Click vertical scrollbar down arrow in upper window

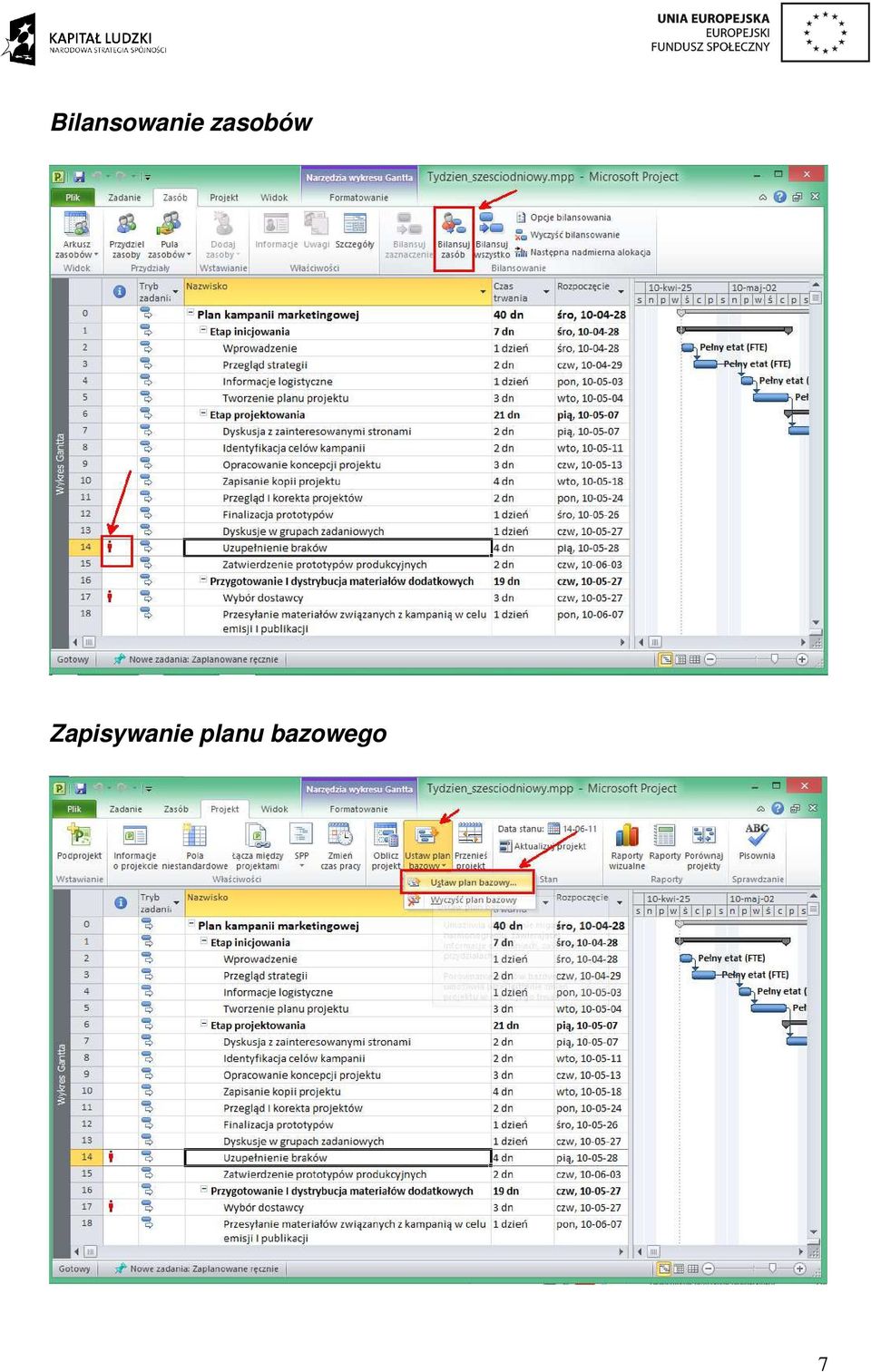click(815, 623)
